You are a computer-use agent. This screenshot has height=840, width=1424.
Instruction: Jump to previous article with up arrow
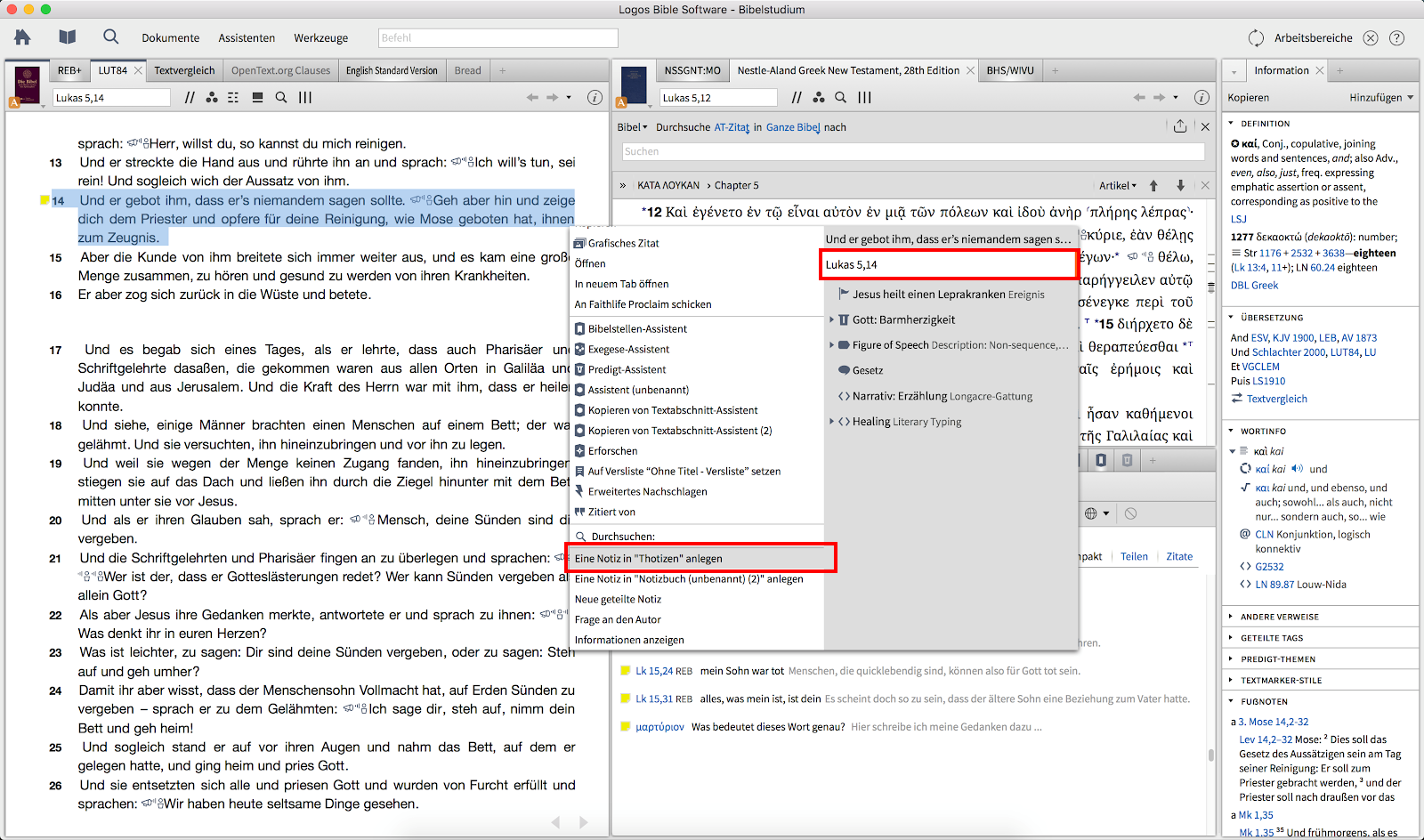point(1153,185)
